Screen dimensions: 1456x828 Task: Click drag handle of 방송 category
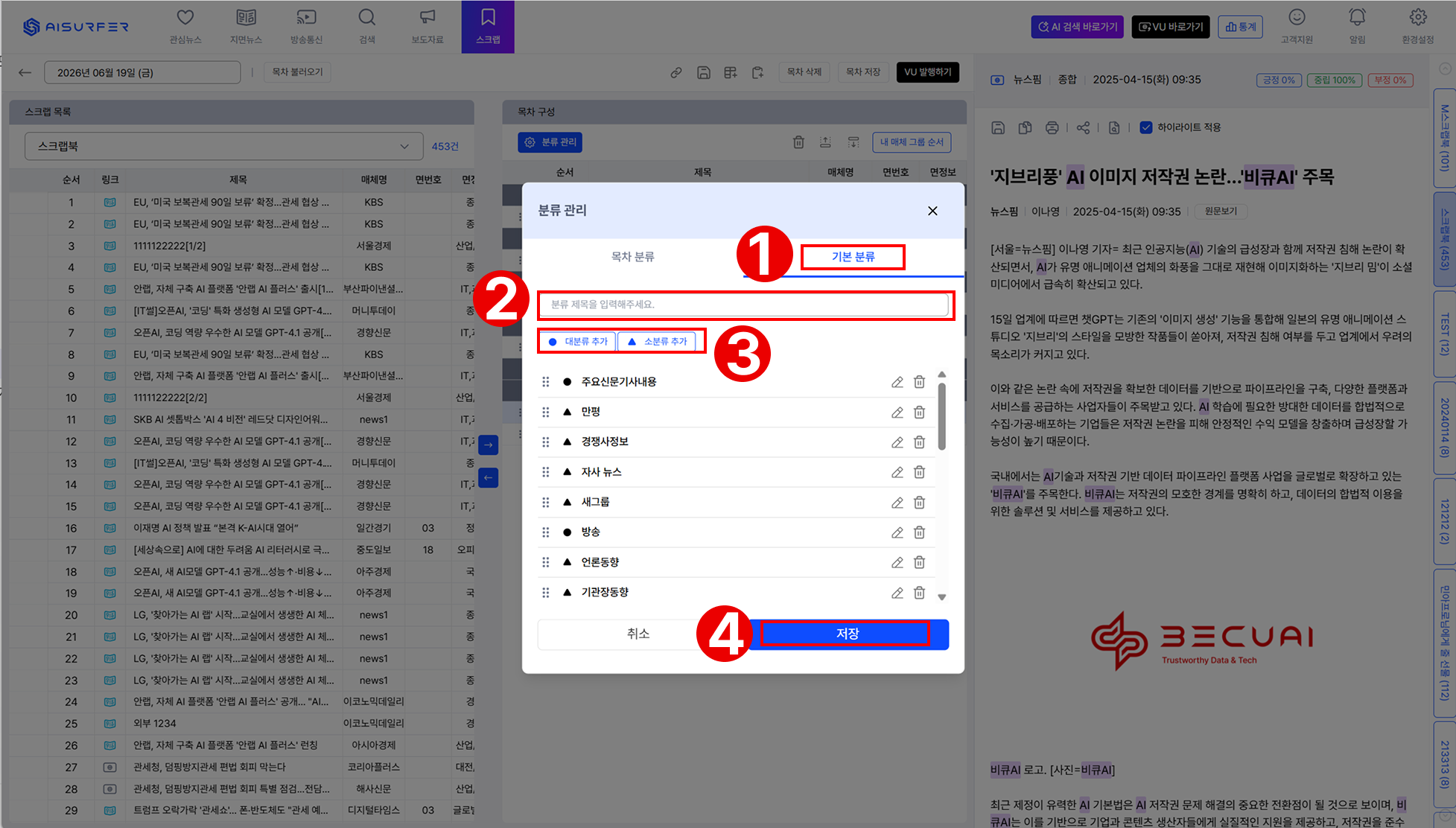(x=546, y=532)
